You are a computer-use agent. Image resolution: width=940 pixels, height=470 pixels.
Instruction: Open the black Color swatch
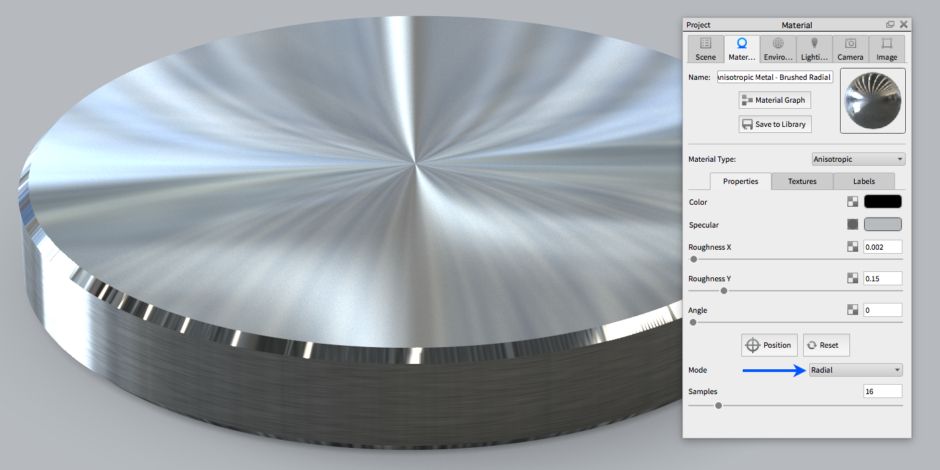[x=883, y=202]
